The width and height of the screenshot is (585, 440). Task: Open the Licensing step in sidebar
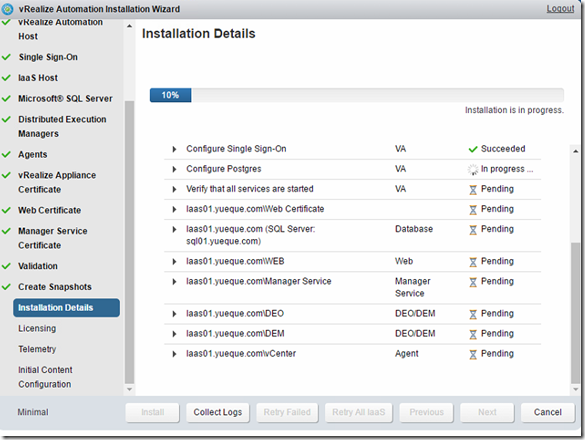tap(37, 328)
